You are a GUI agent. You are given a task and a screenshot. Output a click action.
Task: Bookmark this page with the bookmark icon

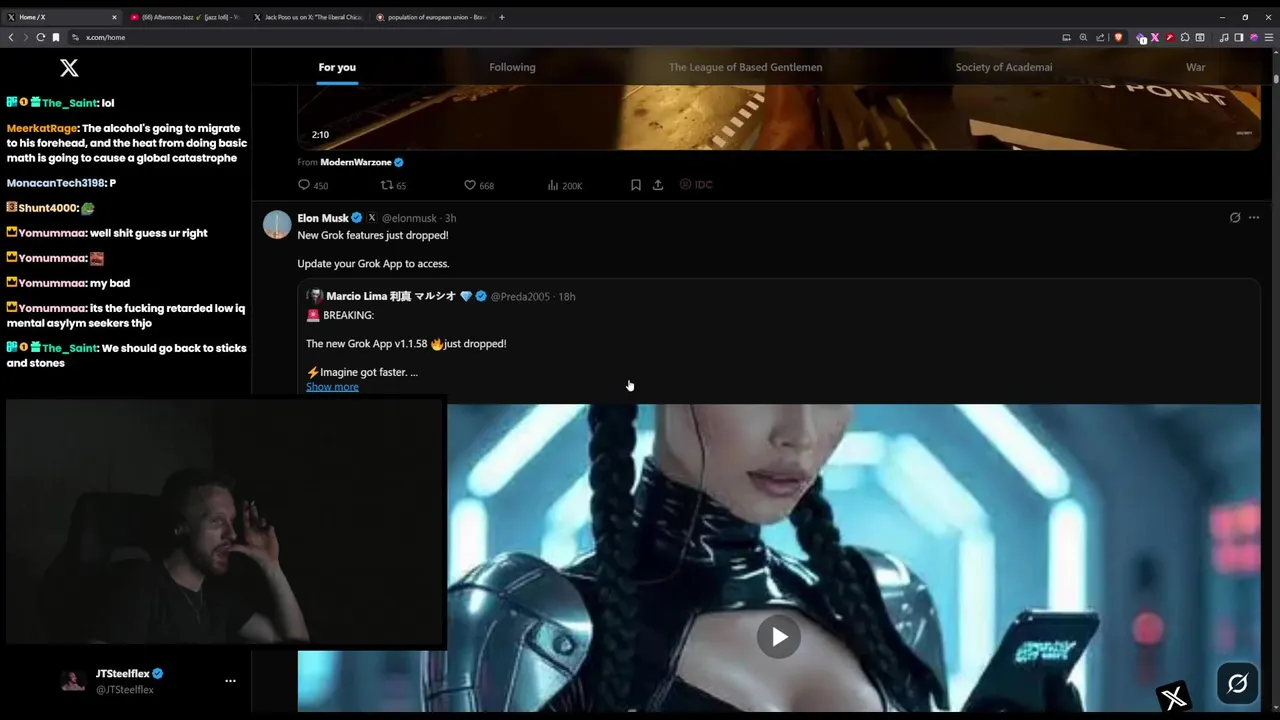click(56, 37)
